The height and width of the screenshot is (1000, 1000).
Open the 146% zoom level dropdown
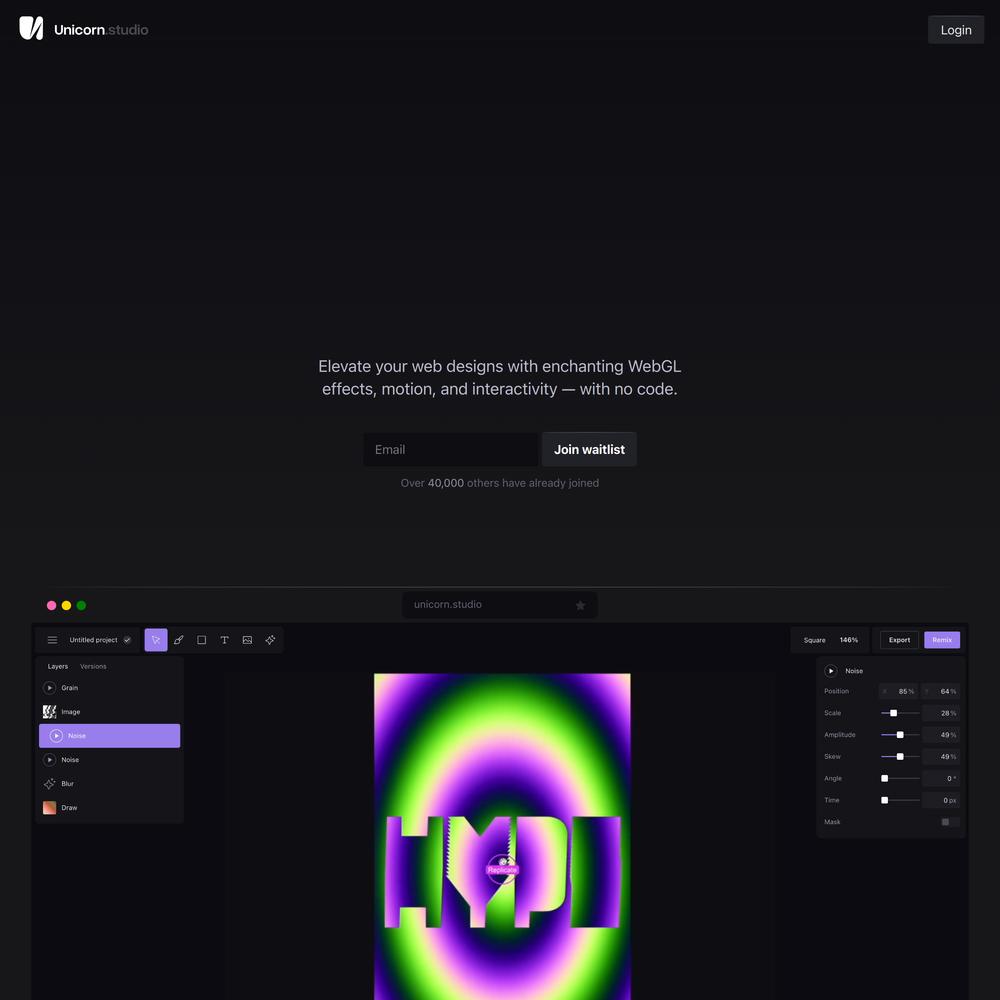point(848,640)
